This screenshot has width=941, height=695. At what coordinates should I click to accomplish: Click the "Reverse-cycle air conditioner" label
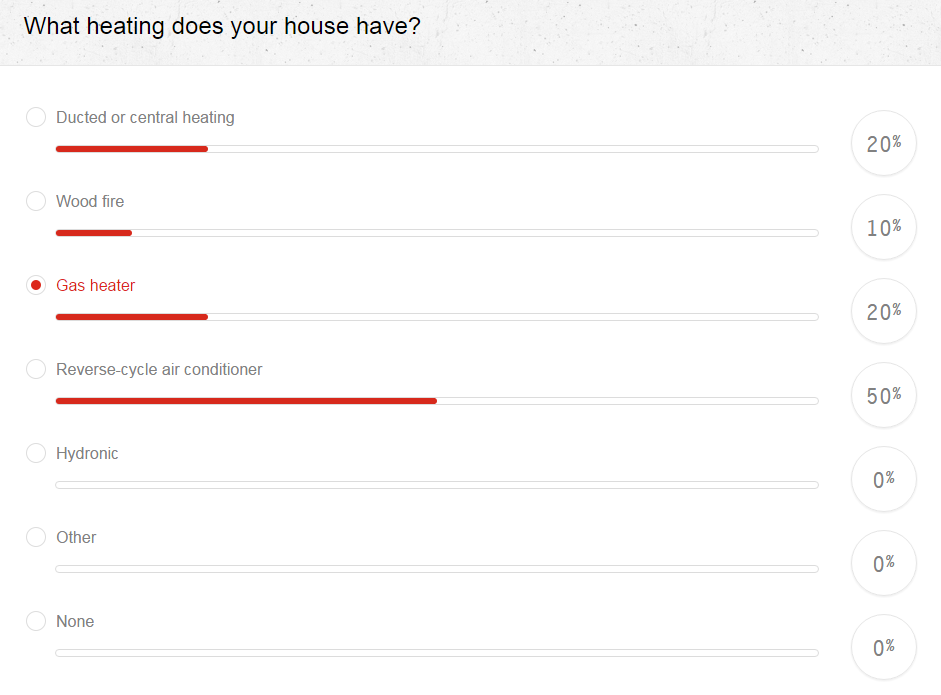(159, 369)
